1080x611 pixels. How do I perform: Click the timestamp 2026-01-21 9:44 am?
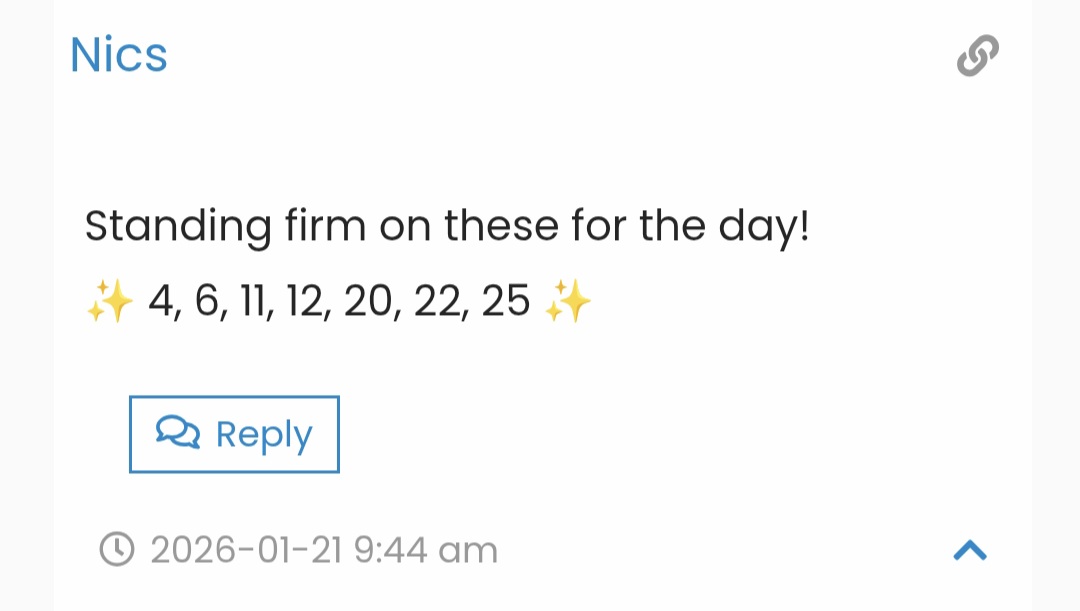click(x=322, y=549)
